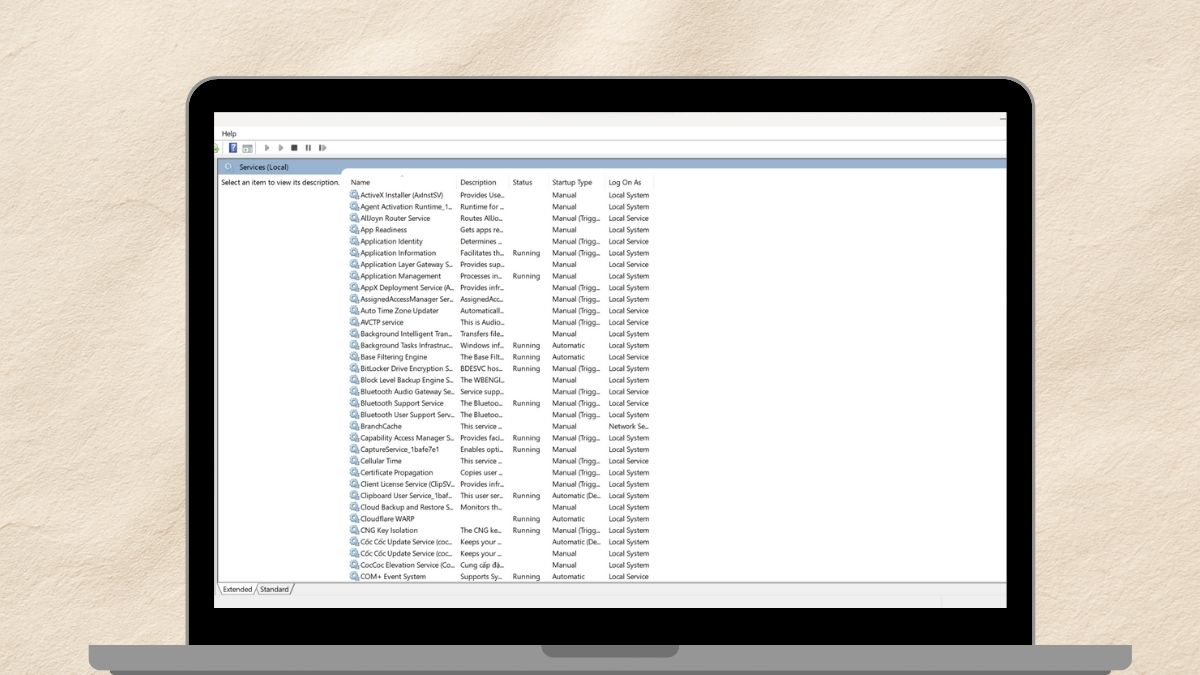Switch to the Extended tab
The image size is (1200, 675).
pos(237,589)
